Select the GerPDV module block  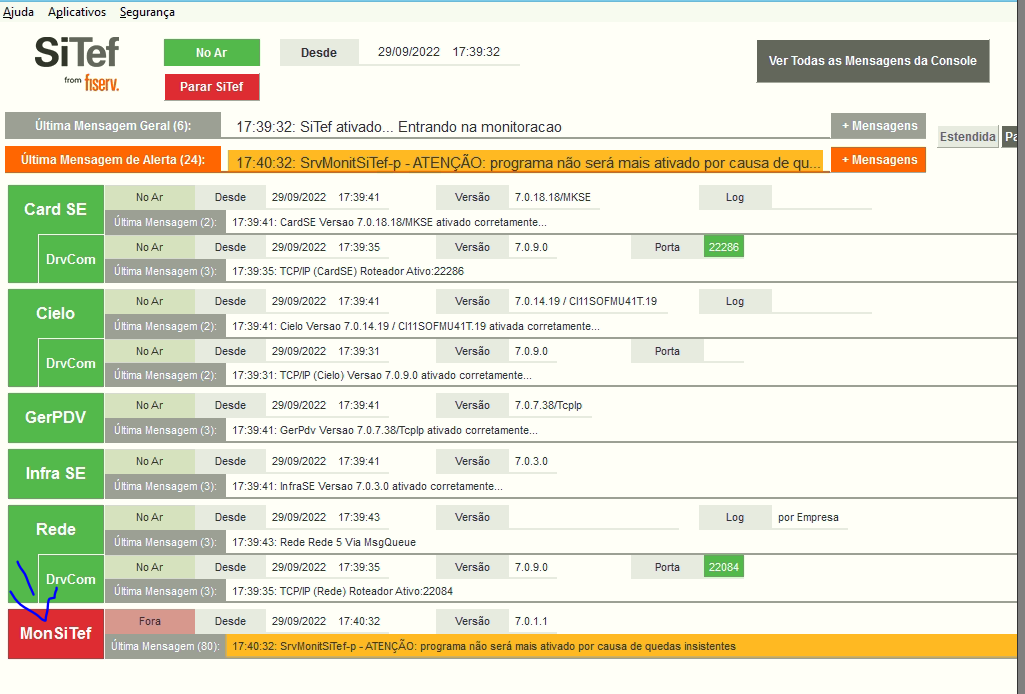click(56, 418)
